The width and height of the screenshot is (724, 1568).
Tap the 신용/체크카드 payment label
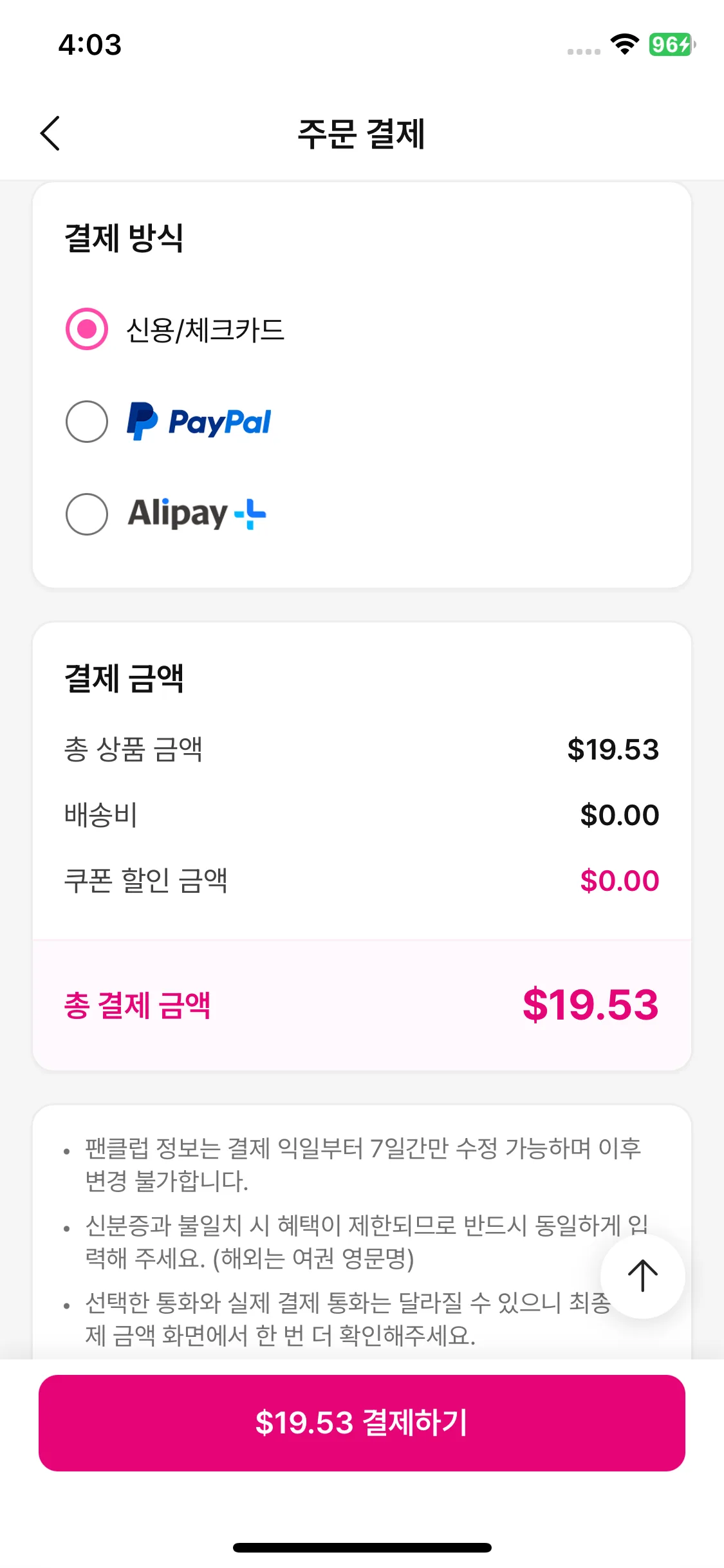click(205, 330)
